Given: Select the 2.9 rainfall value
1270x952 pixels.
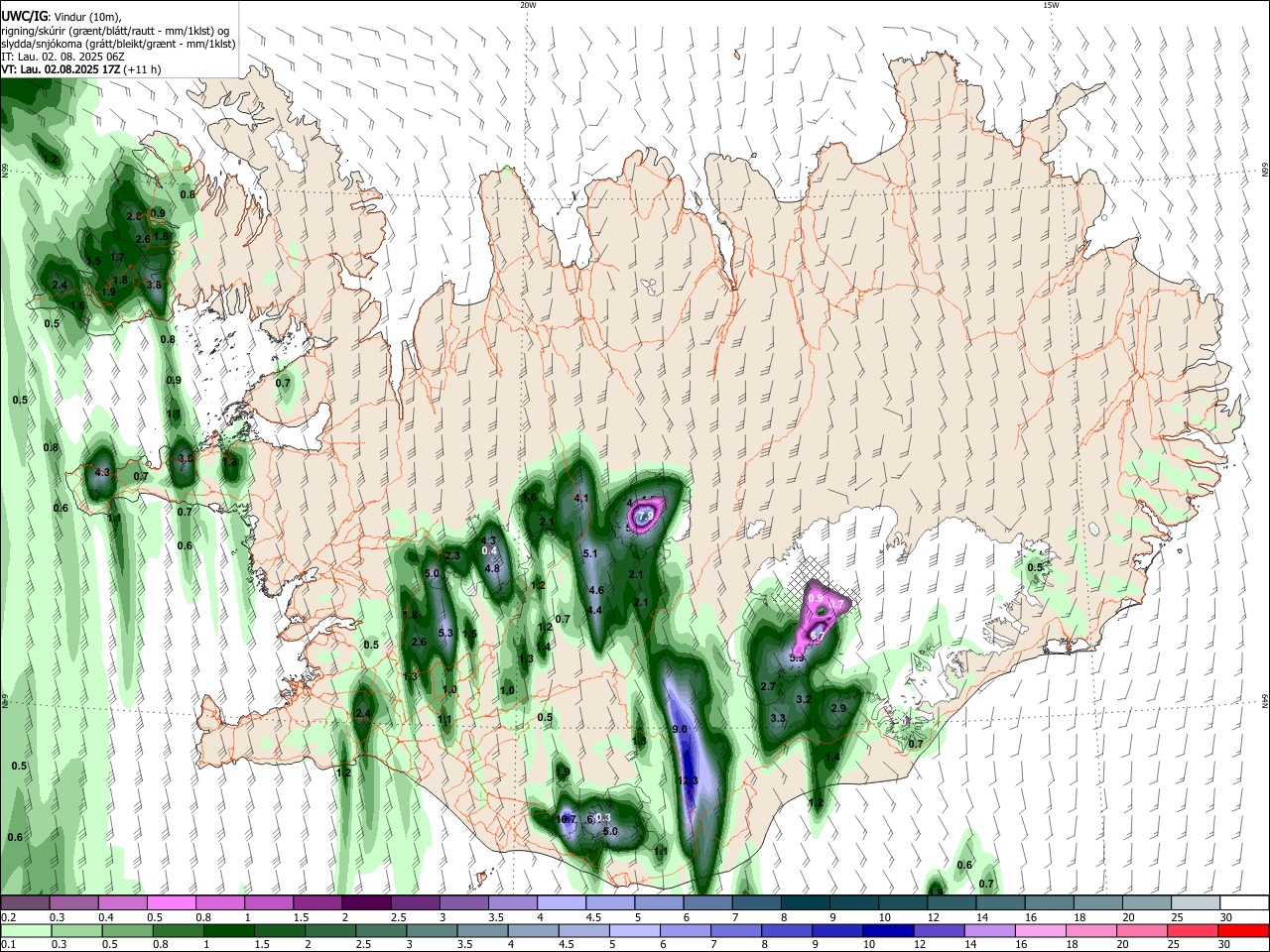Looking at the screenshot, I should pyautogui.click(x=838, y=708).
